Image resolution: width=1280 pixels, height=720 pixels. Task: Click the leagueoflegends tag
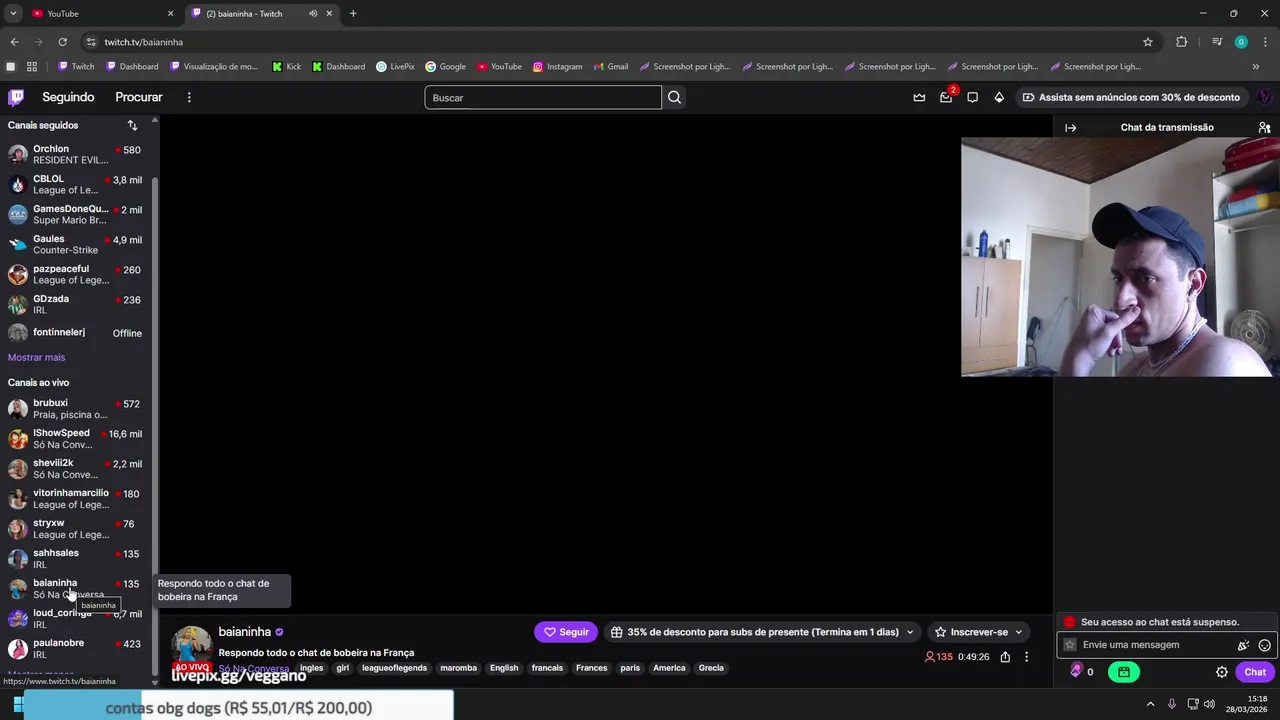pyautogui.click(x=394, y=668)
